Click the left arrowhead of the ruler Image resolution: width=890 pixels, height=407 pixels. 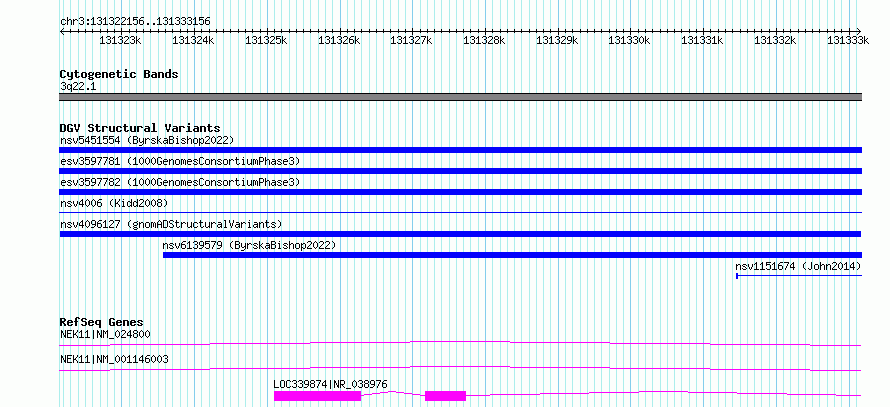62,31
